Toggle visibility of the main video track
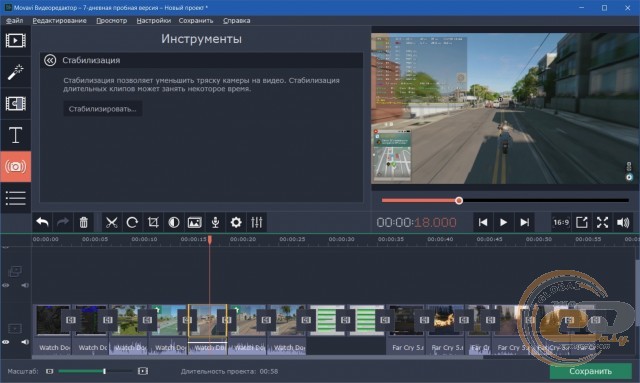 click(6, 342)
